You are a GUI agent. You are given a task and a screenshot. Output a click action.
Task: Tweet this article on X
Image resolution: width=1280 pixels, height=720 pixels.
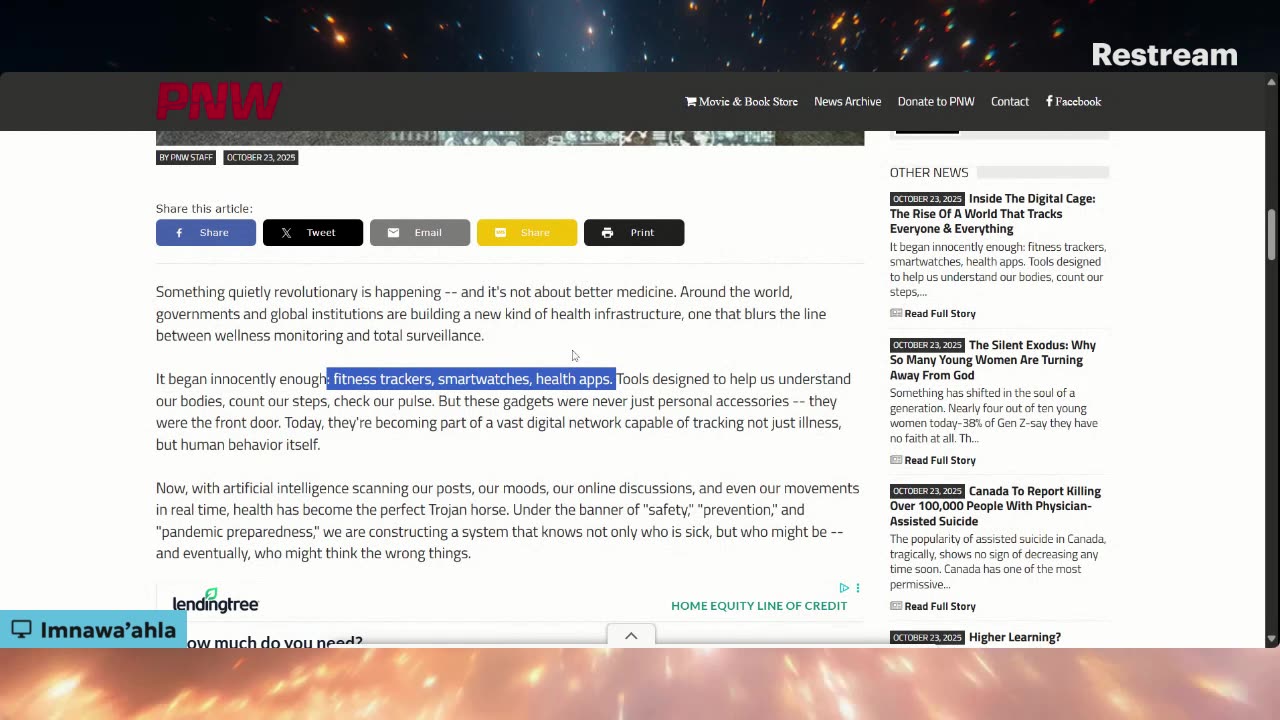click(x=313, y=232)
